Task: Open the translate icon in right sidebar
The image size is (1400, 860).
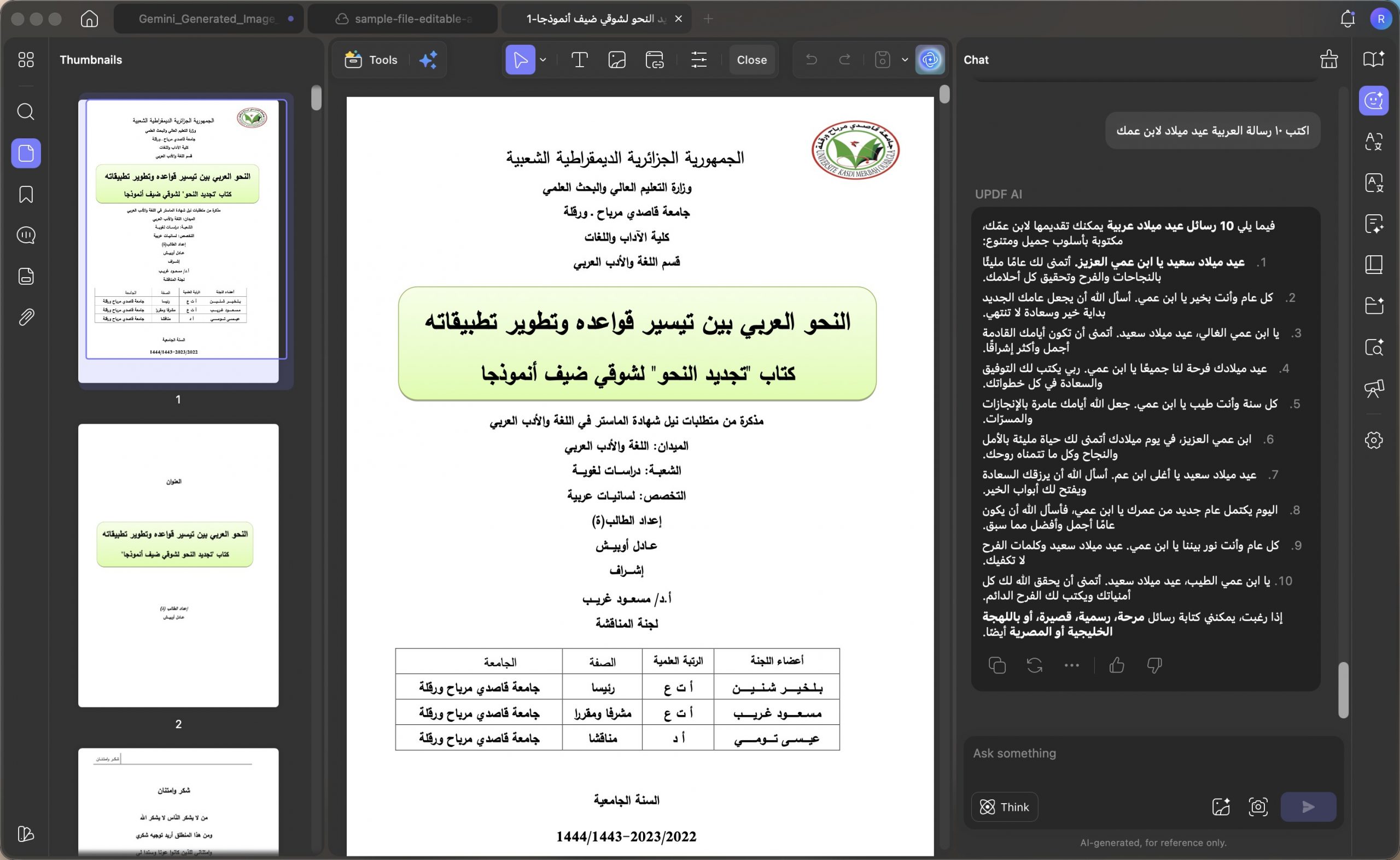Action: (x=1374, y=142)
